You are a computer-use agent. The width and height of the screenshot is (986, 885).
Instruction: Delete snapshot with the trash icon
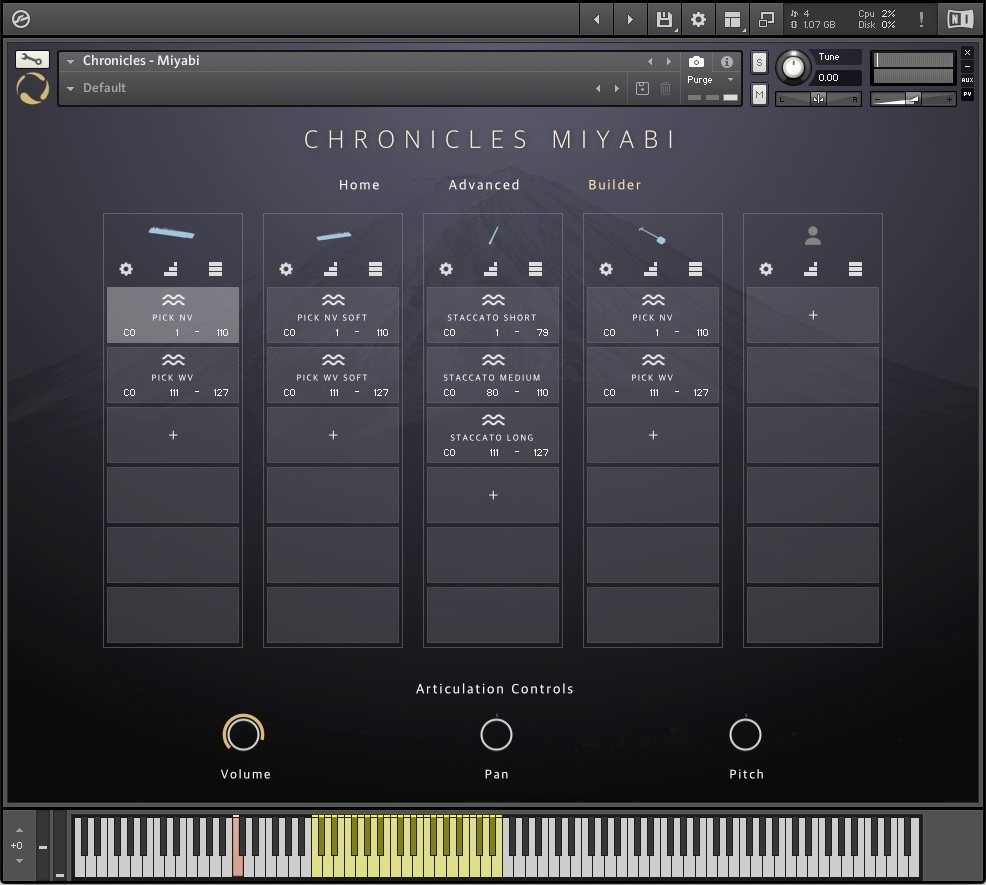[x=665, y=88]
